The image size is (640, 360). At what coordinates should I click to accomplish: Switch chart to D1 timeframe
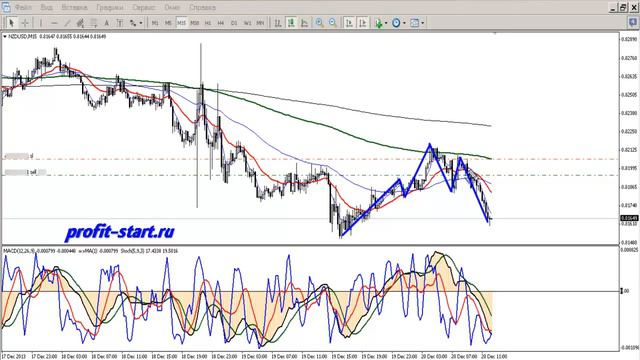234,23
